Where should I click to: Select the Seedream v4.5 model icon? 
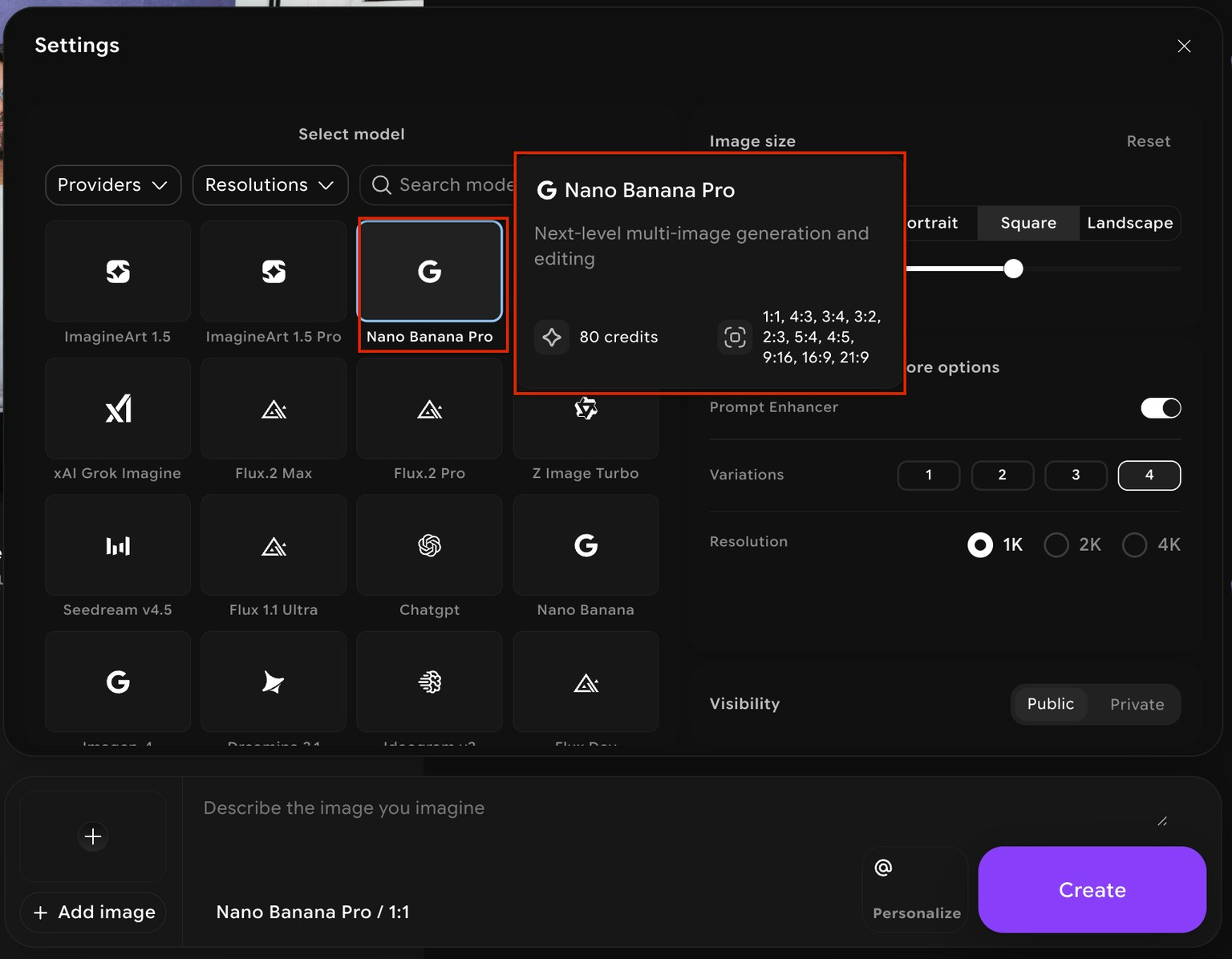click(x=118, y=545)
